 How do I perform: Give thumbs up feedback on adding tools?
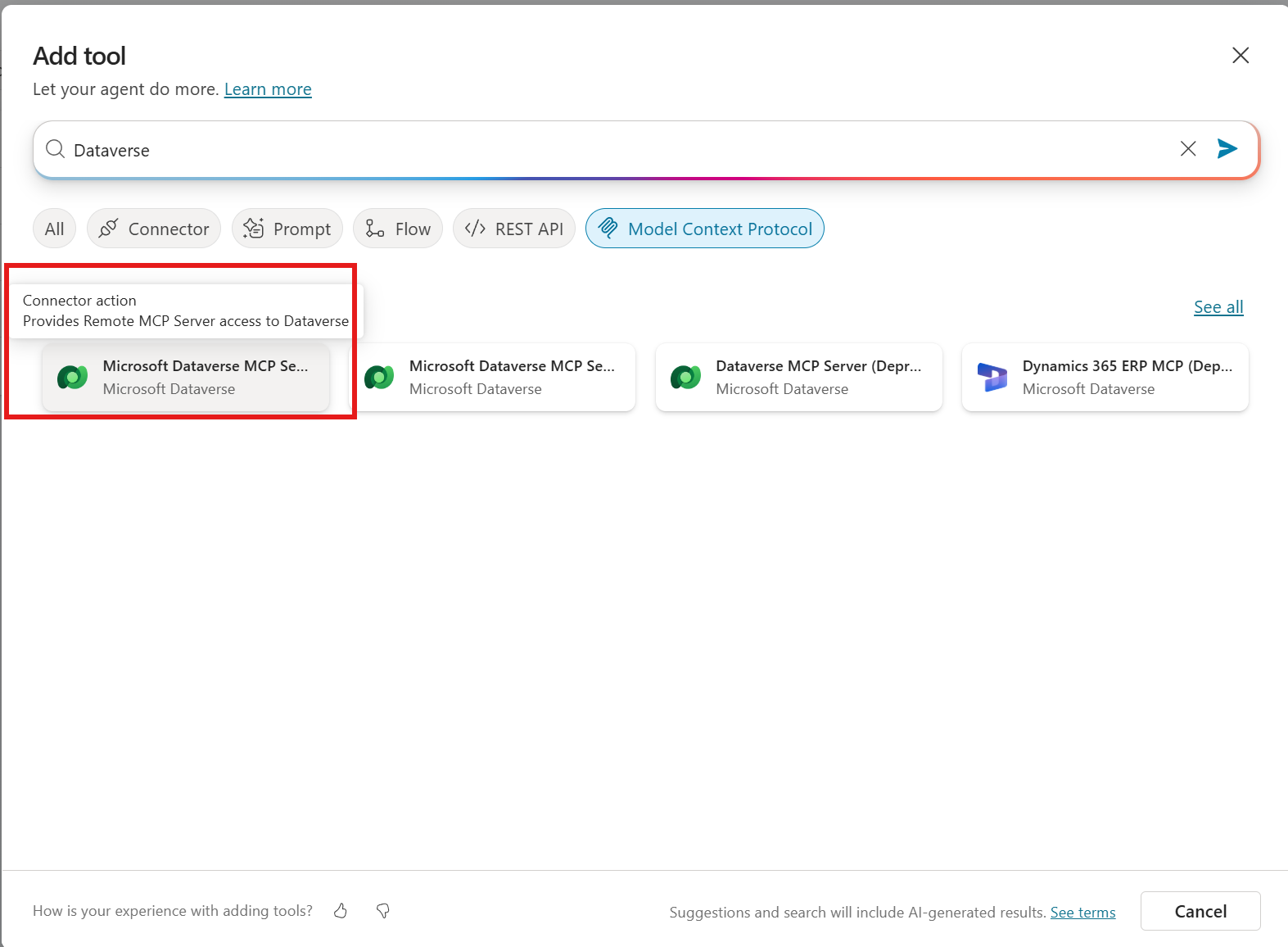click(x=341, y=911)
